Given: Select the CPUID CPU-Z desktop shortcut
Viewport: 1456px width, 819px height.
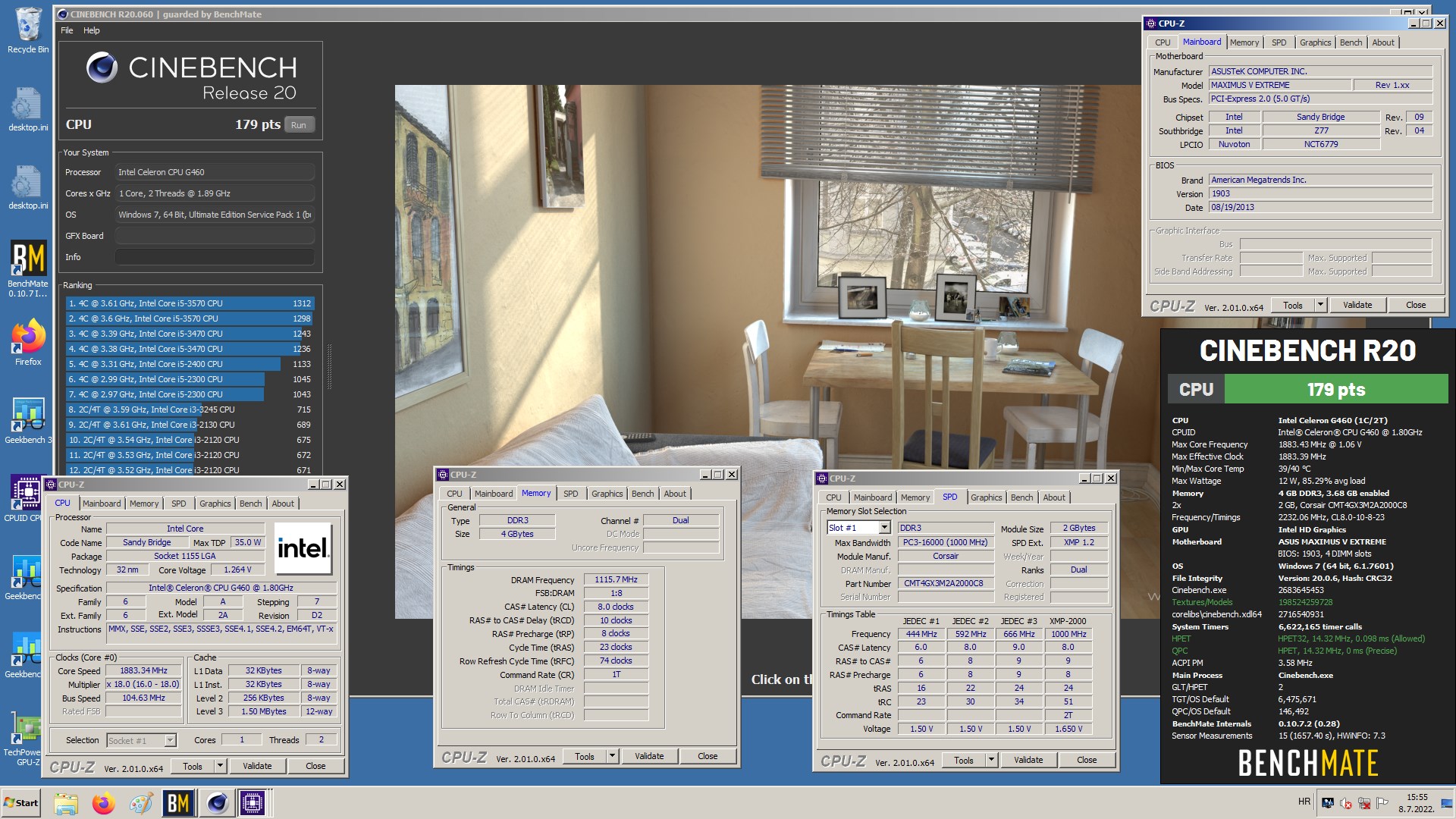Looking at the screenshot, I should (x=25, y=498).
